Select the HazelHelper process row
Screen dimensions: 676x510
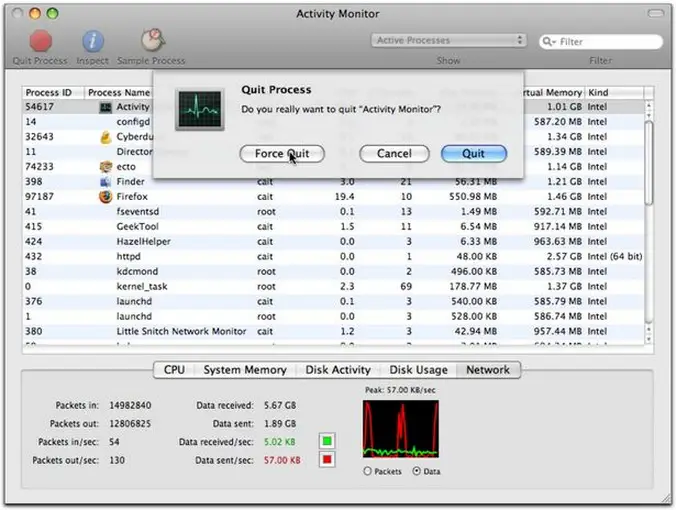(x=333, y=242)
